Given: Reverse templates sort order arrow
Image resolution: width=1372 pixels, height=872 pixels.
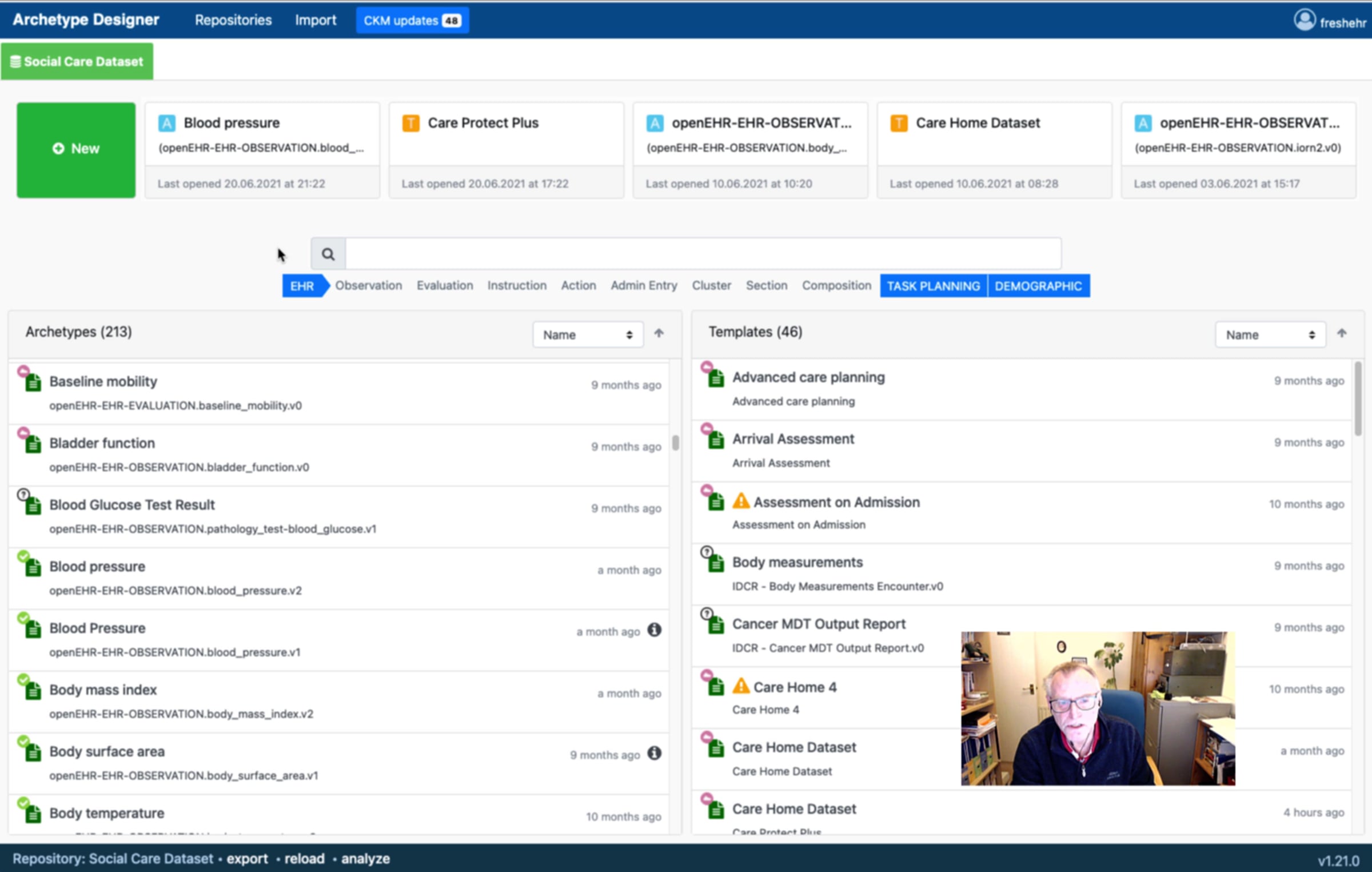Looking at the screenshot, I should click(x=1341, y=333).
